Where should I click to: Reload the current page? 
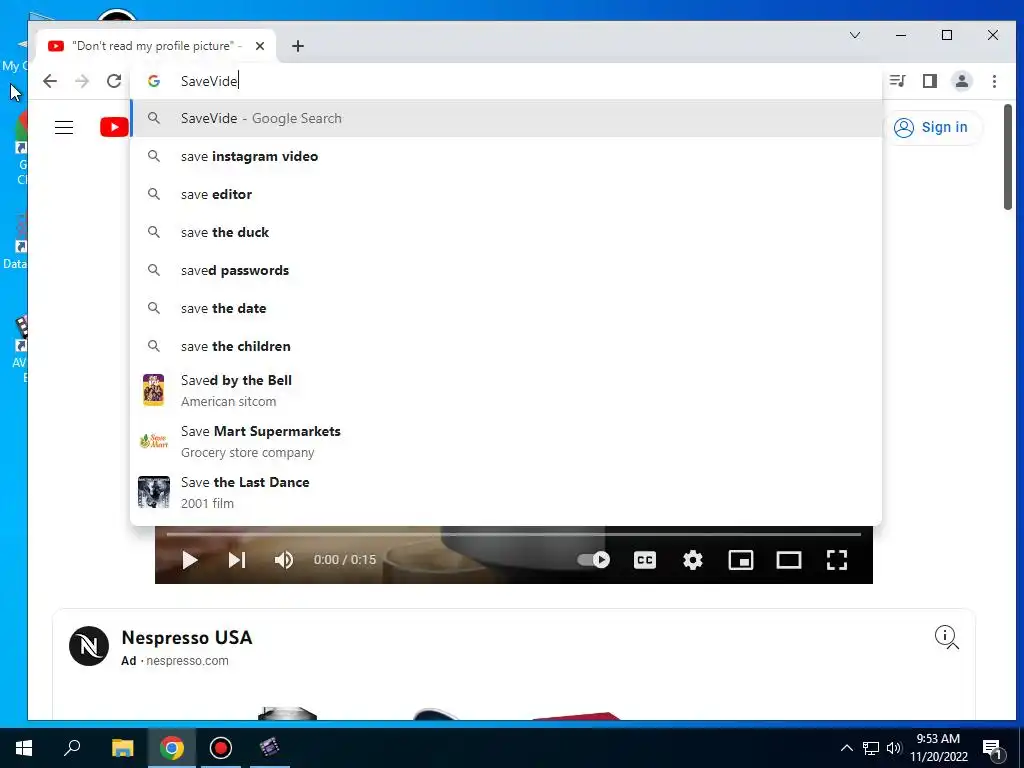click(114, 81)
